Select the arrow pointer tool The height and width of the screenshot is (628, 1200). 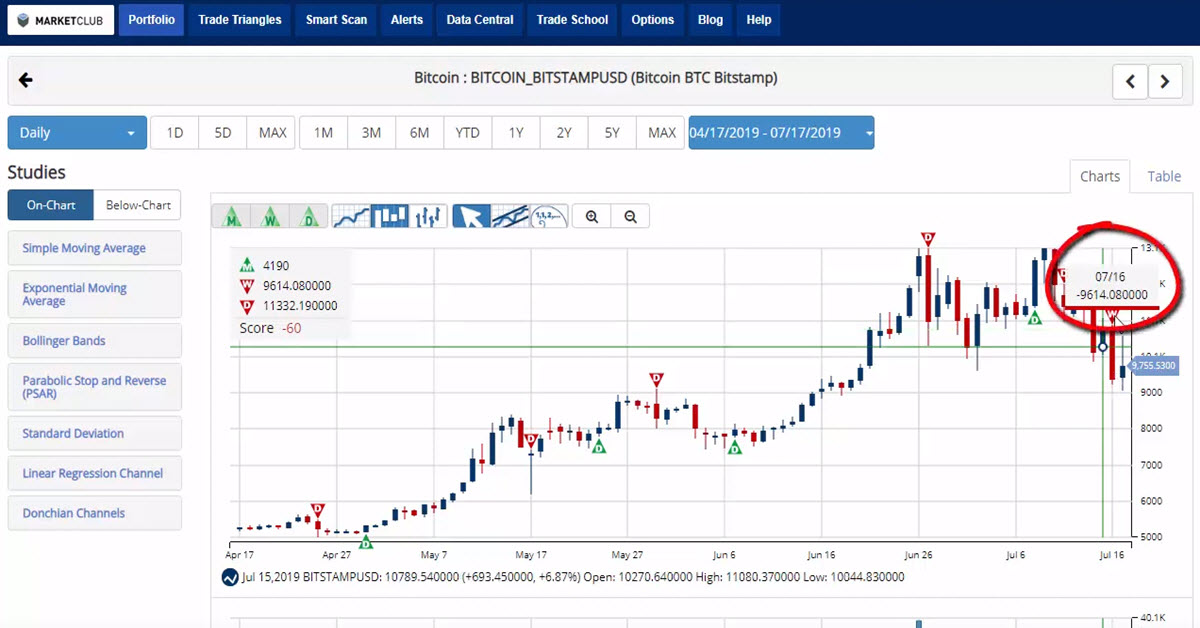[x=472, y=216]
